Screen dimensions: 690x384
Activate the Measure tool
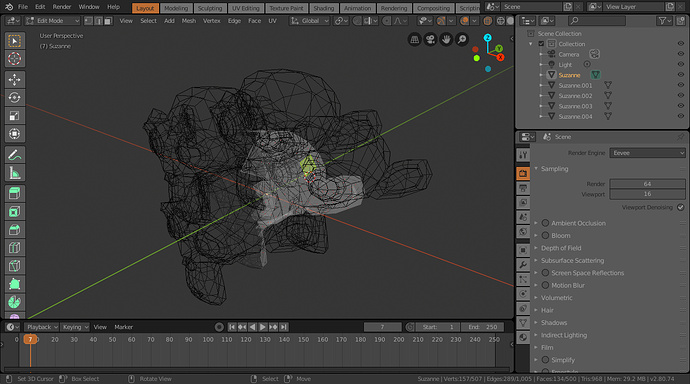(x=14, y=173)
